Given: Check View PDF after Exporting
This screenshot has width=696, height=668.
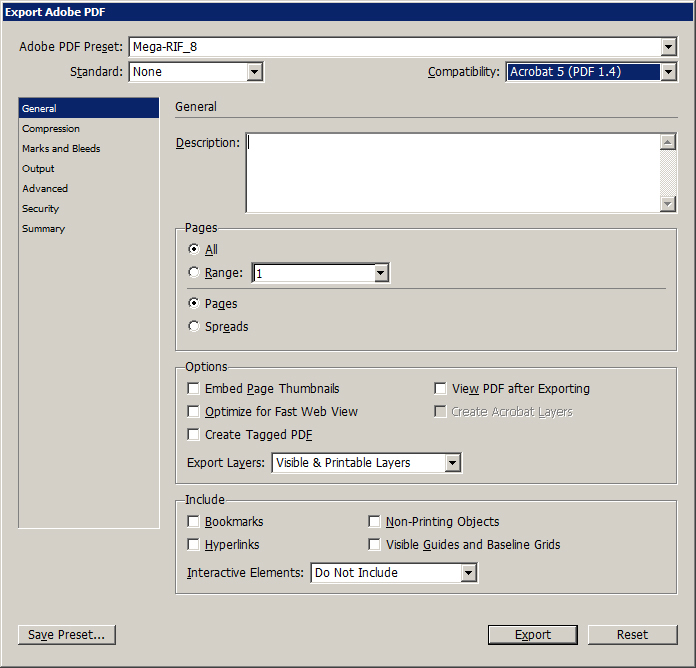Looking at the screenshot, I should point(440,389).
